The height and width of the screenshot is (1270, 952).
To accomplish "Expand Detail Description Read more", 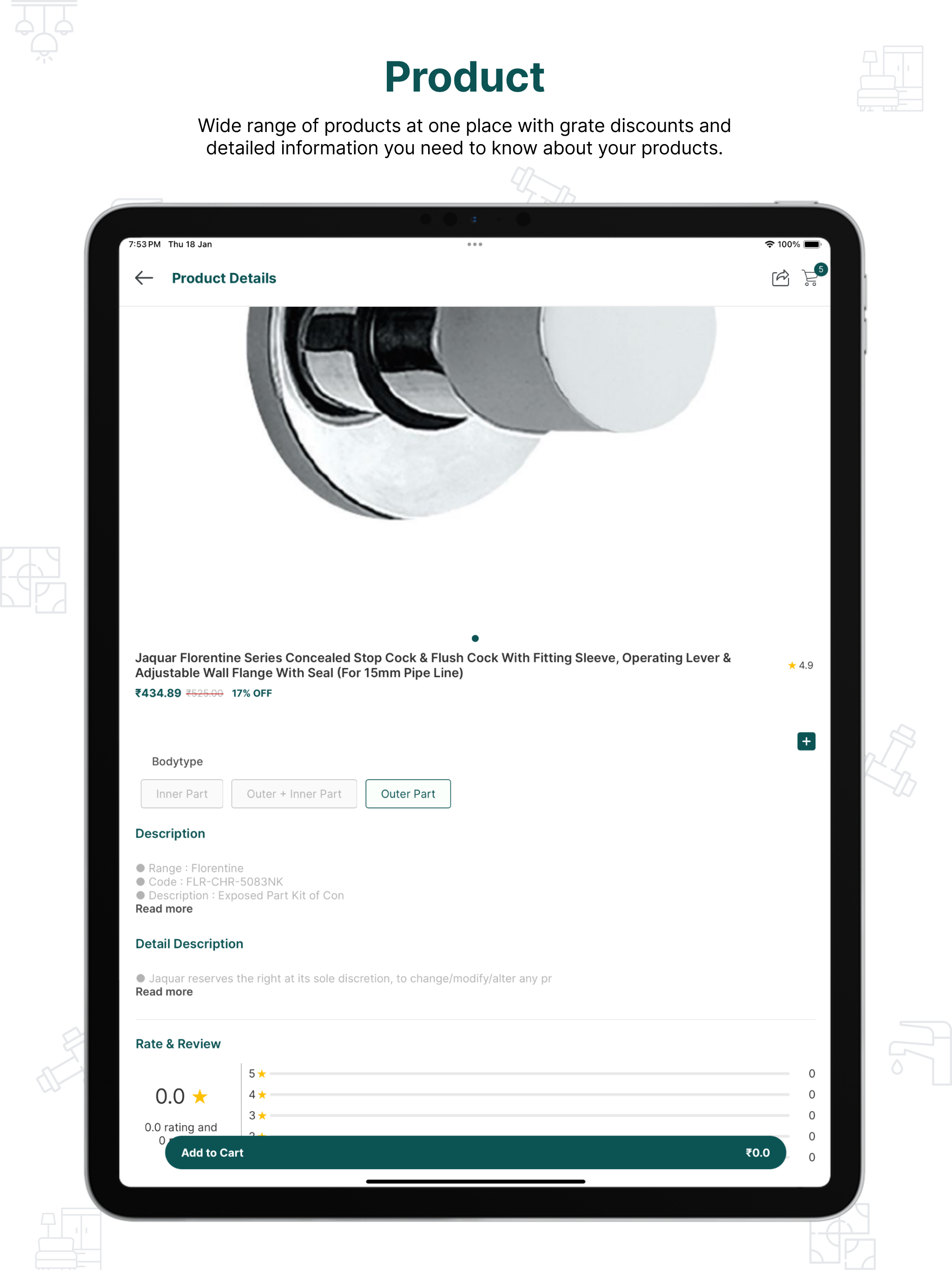I will [164, 992].
